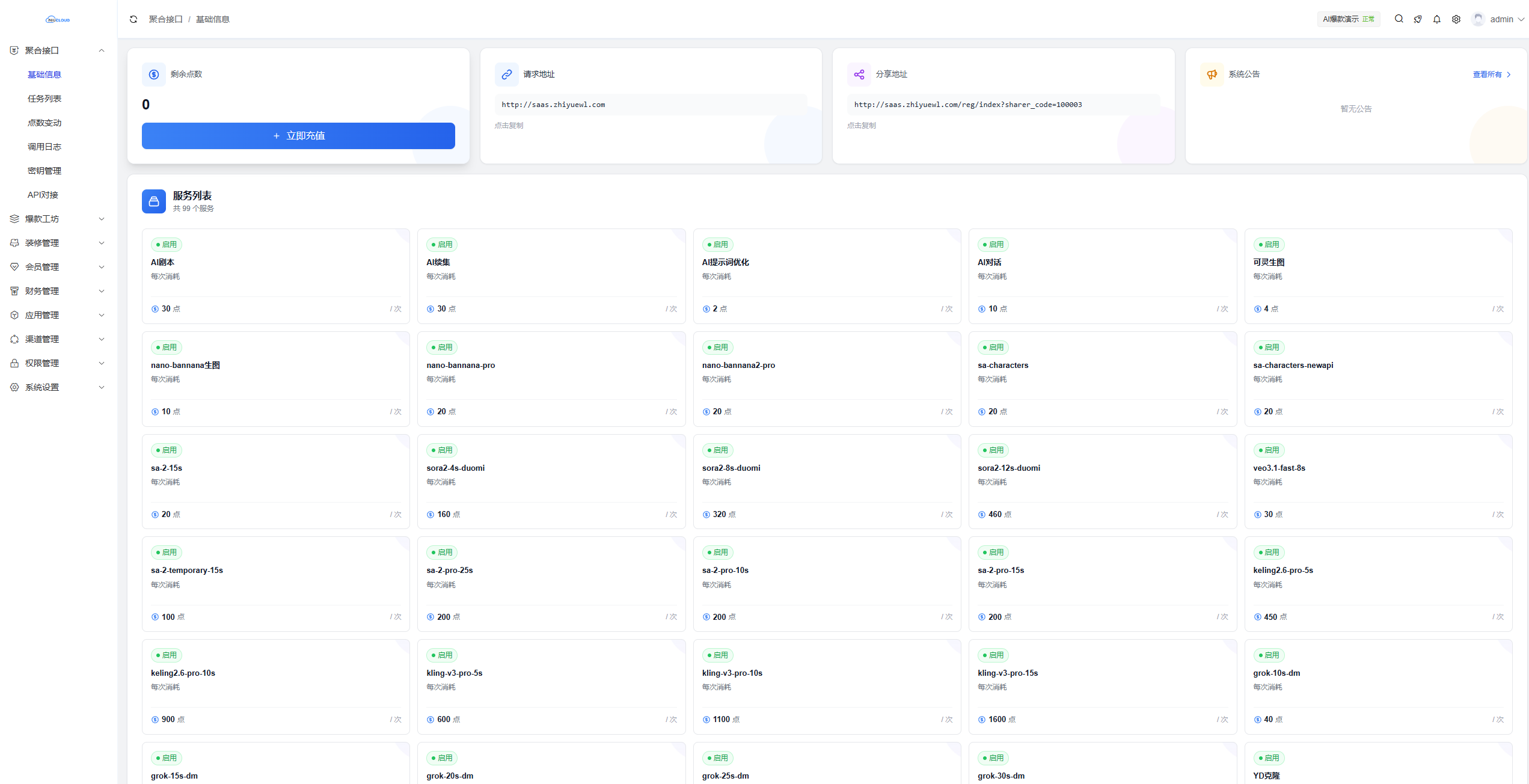Click the share icon on the 分享地址 card

point(859,75)
